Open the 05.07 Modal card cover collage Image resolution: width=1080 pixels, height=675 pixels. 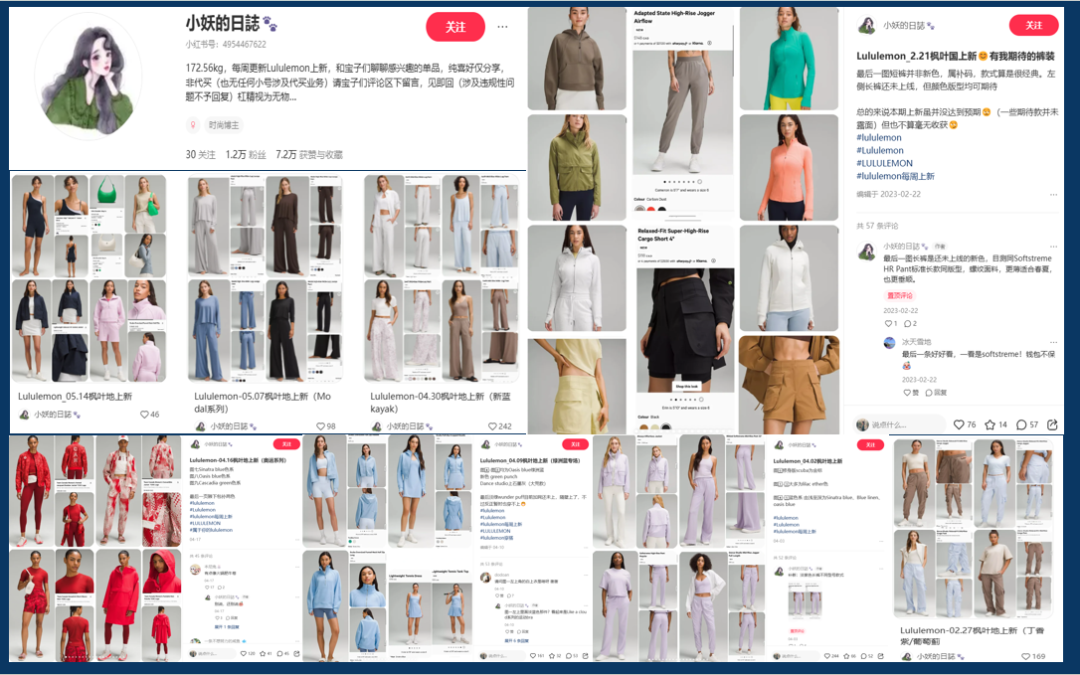click(x=265, y=278)
